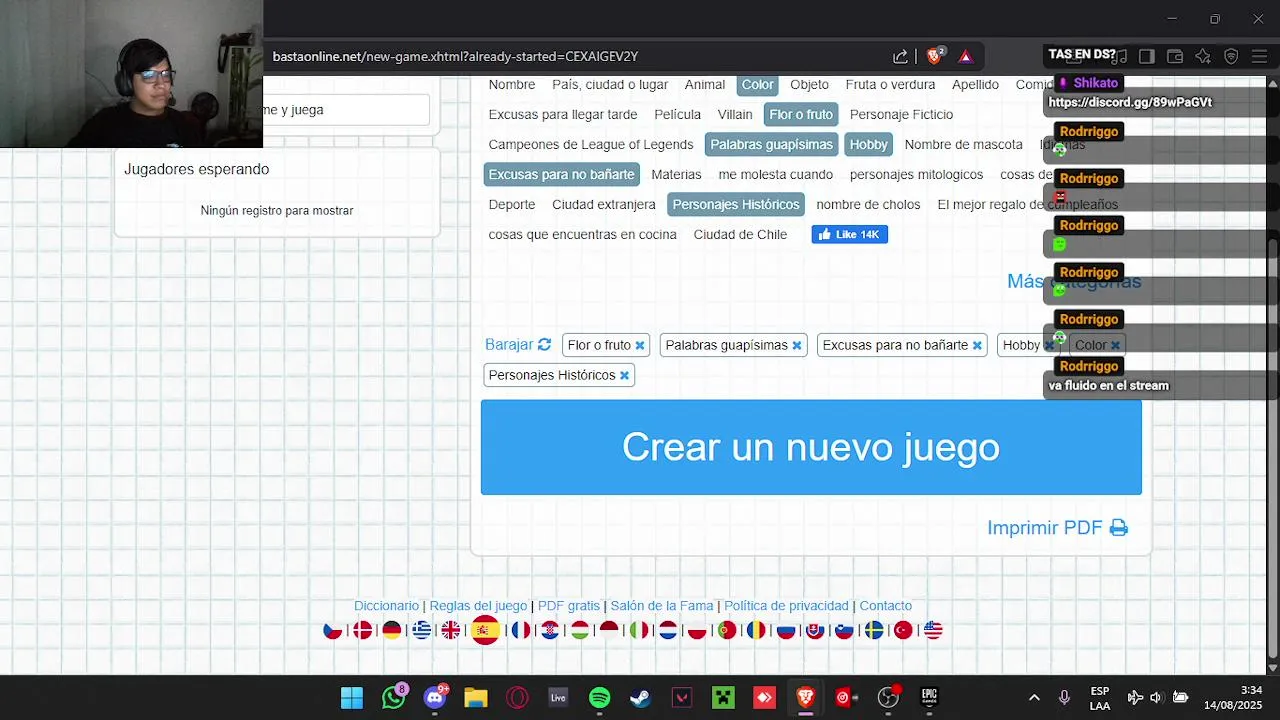Deselect Palabras guapísimas category

(771, 145)
